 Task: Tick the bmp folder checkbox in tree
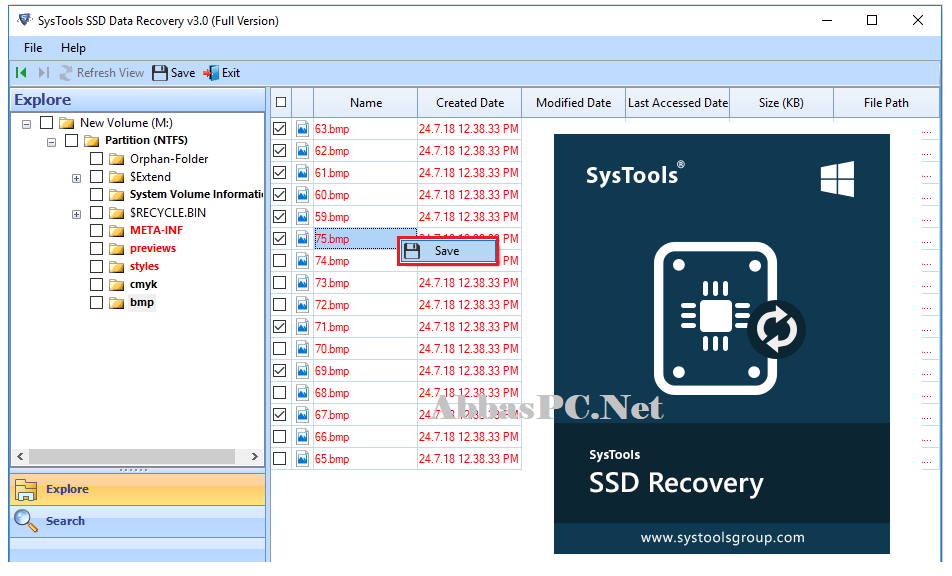click(97, 302)
